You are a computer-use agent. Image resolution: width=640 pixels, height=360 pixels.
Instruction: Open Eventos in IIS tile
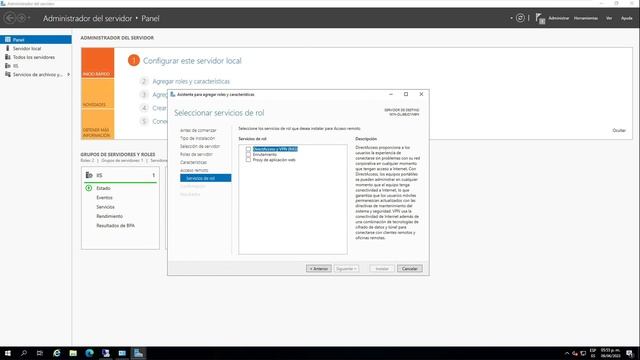[x=104, y=198]
